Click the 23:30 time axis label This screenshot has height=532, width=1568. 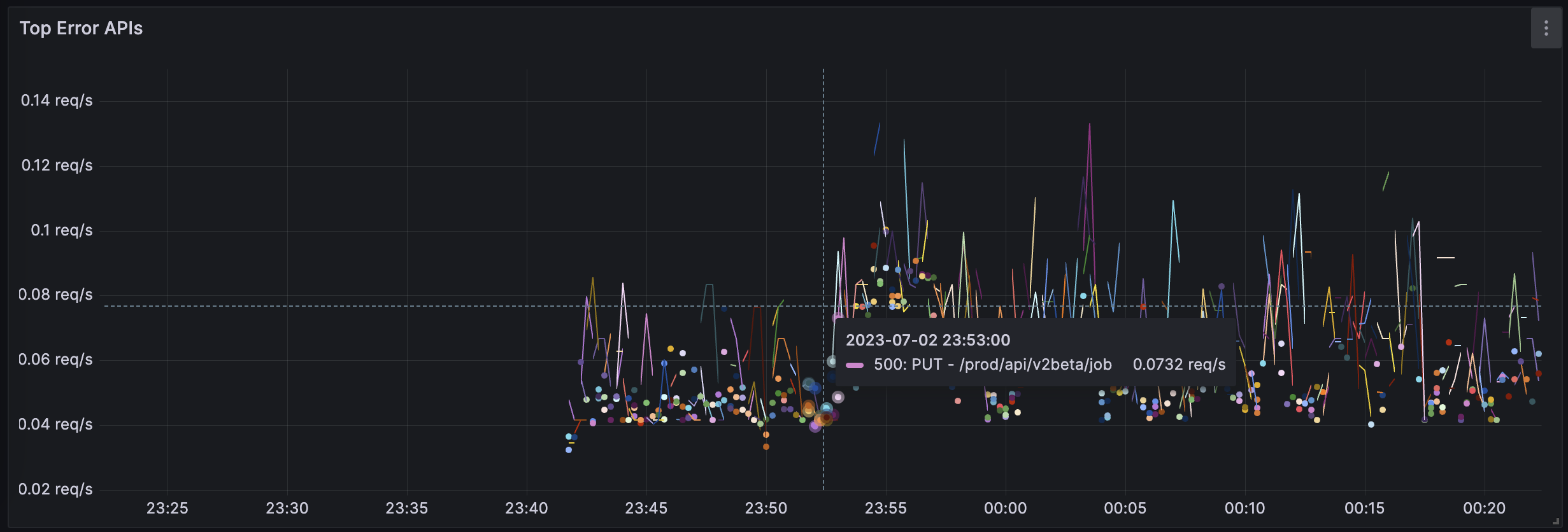[287, 508]
